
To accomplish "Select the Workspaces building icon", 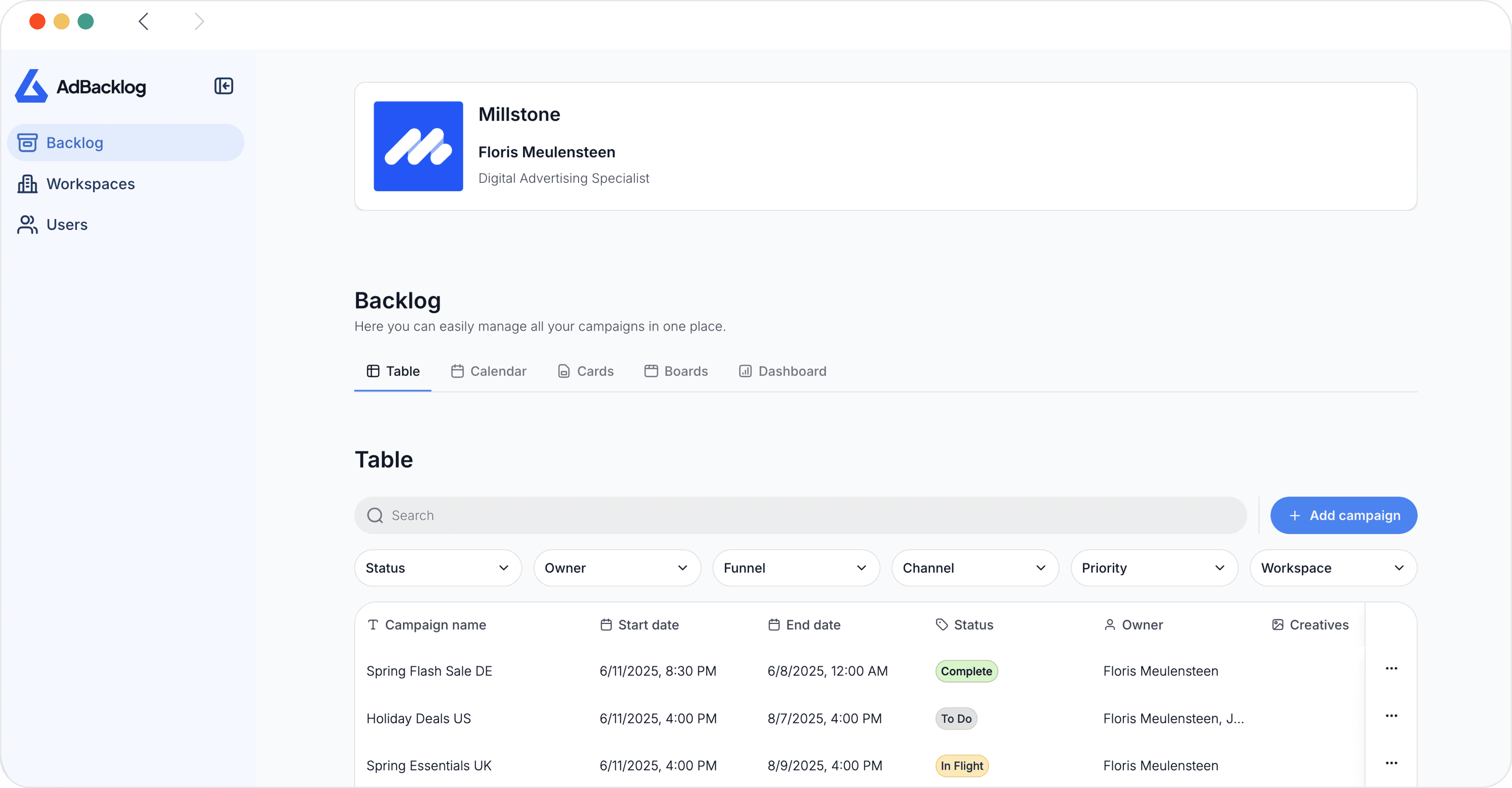I will click(27, 183).
